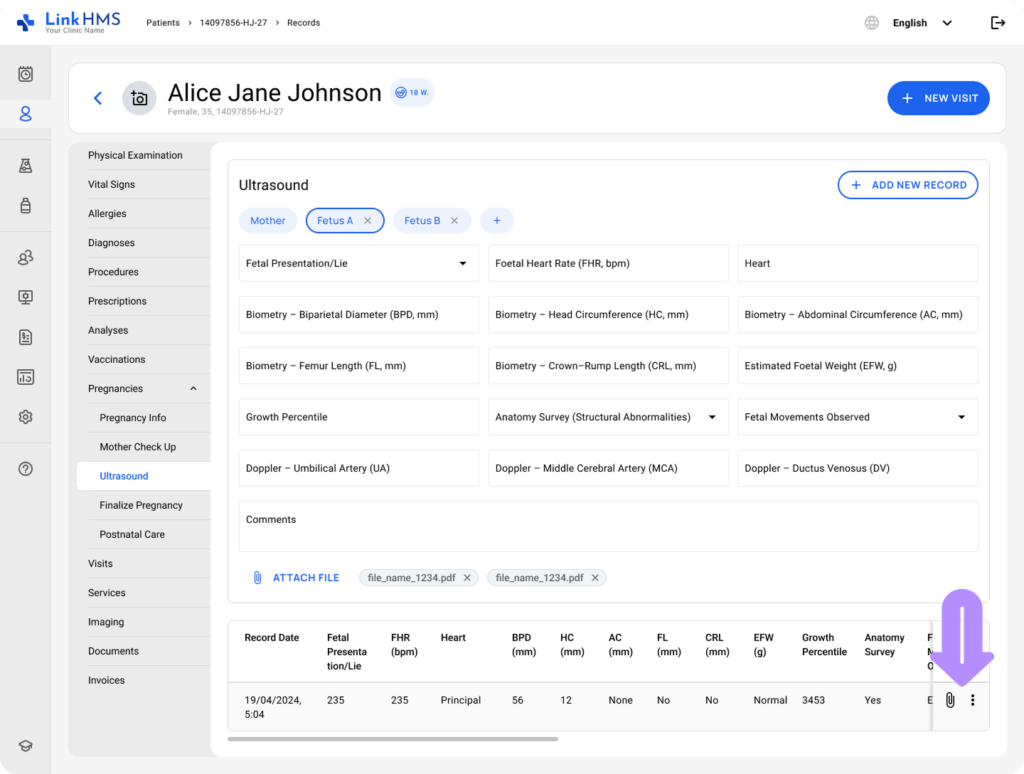Click the laboratory flask sidebar icon

pyautogui.click(x=26, y=166)
